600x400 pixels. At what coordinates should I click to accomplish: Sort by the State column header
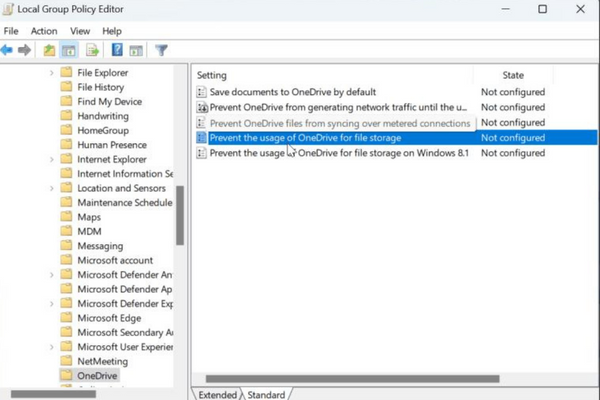point(513,75)
